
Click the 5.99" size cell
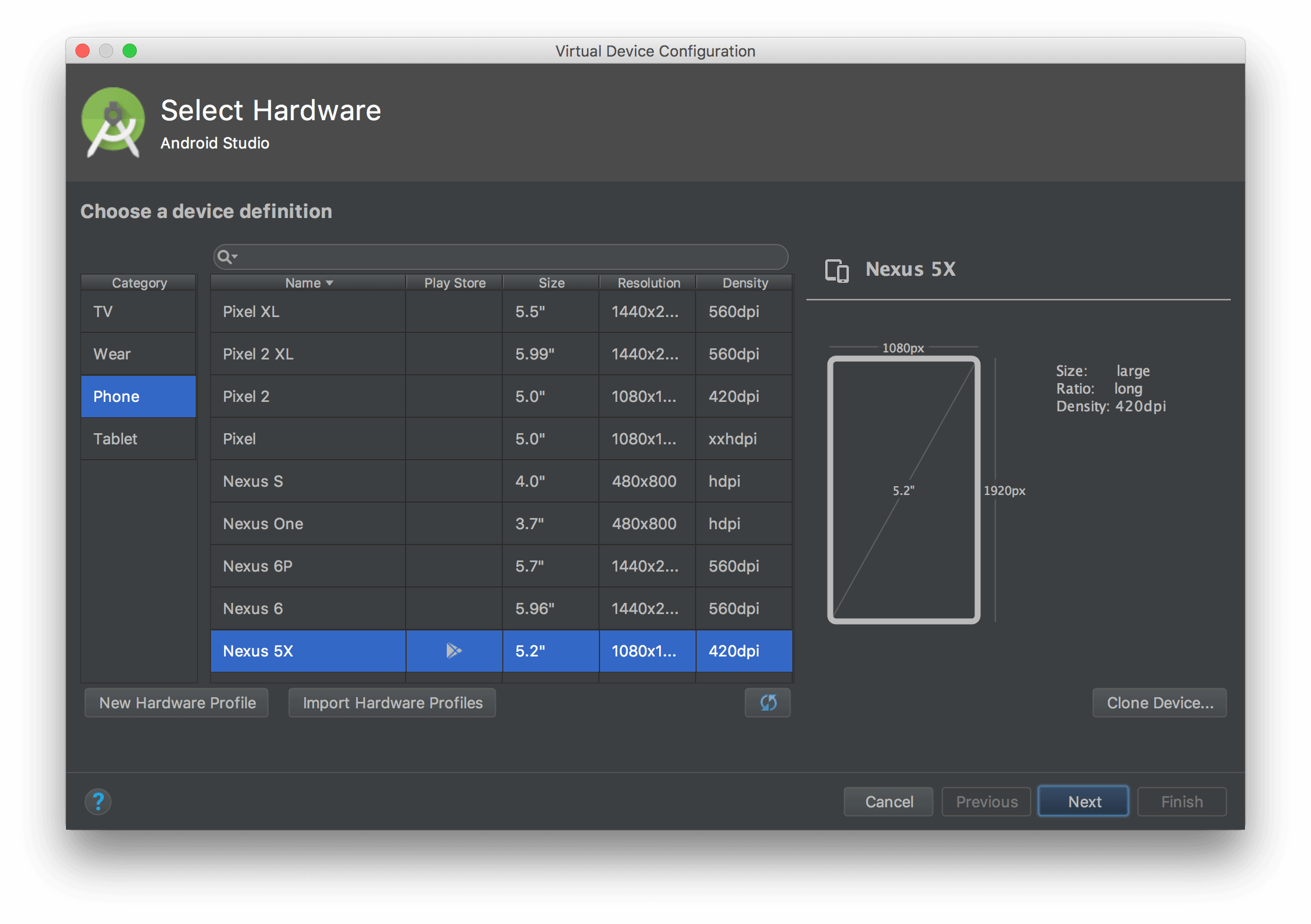tap(551, 354)
